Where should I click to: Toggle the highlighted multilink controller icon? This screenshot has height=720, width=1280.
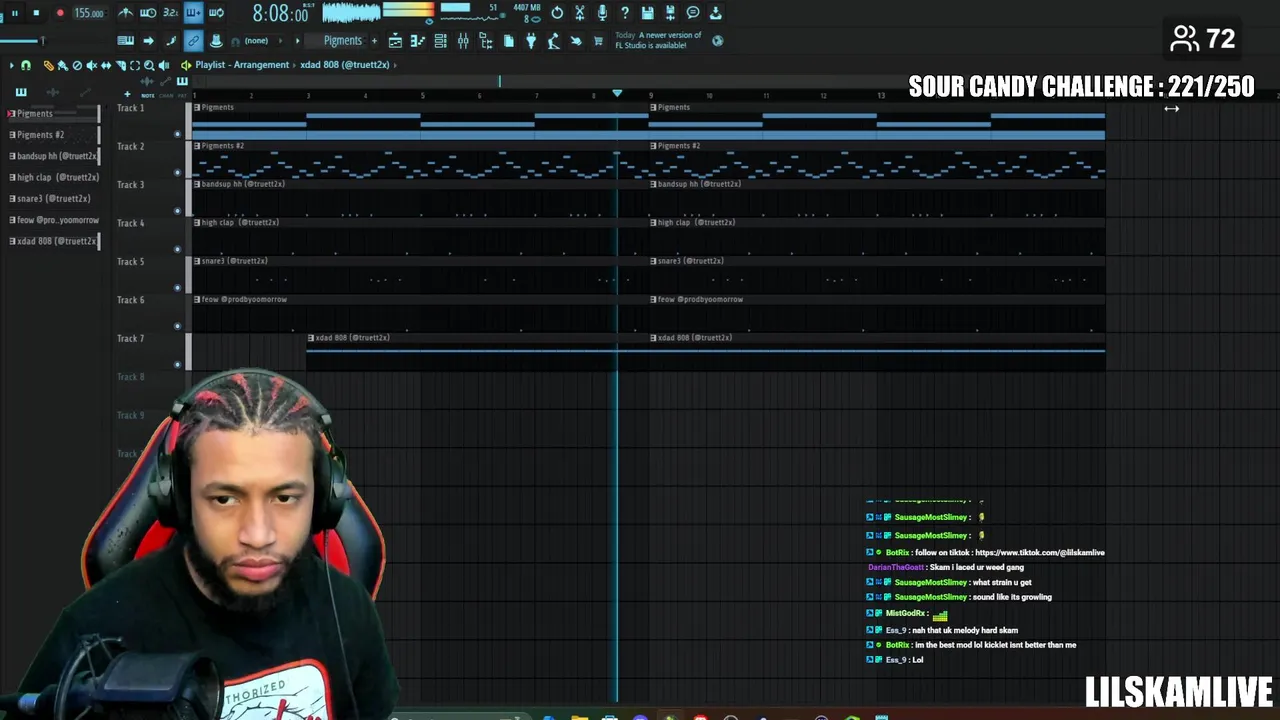[193, 41]
